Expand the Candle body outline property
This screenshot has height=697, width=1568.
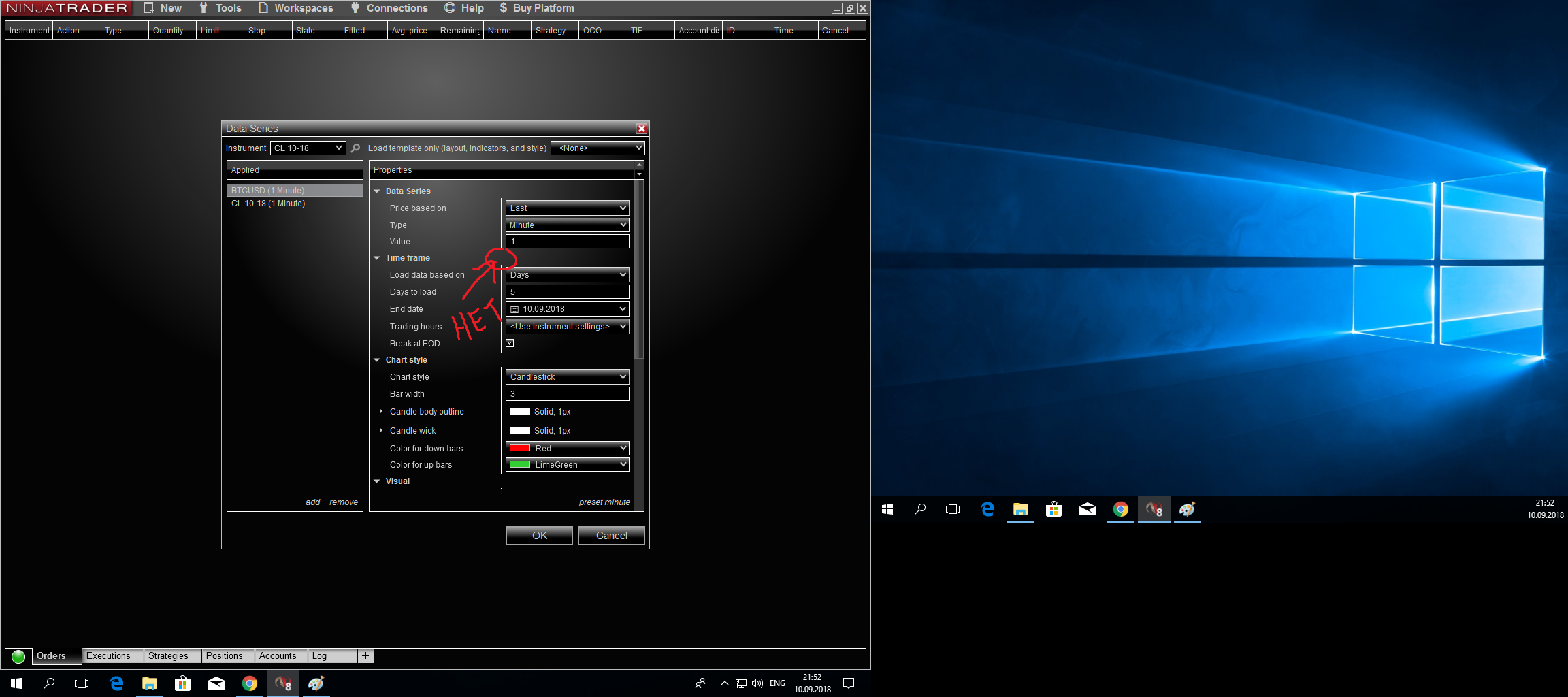[x=381, y=412]
